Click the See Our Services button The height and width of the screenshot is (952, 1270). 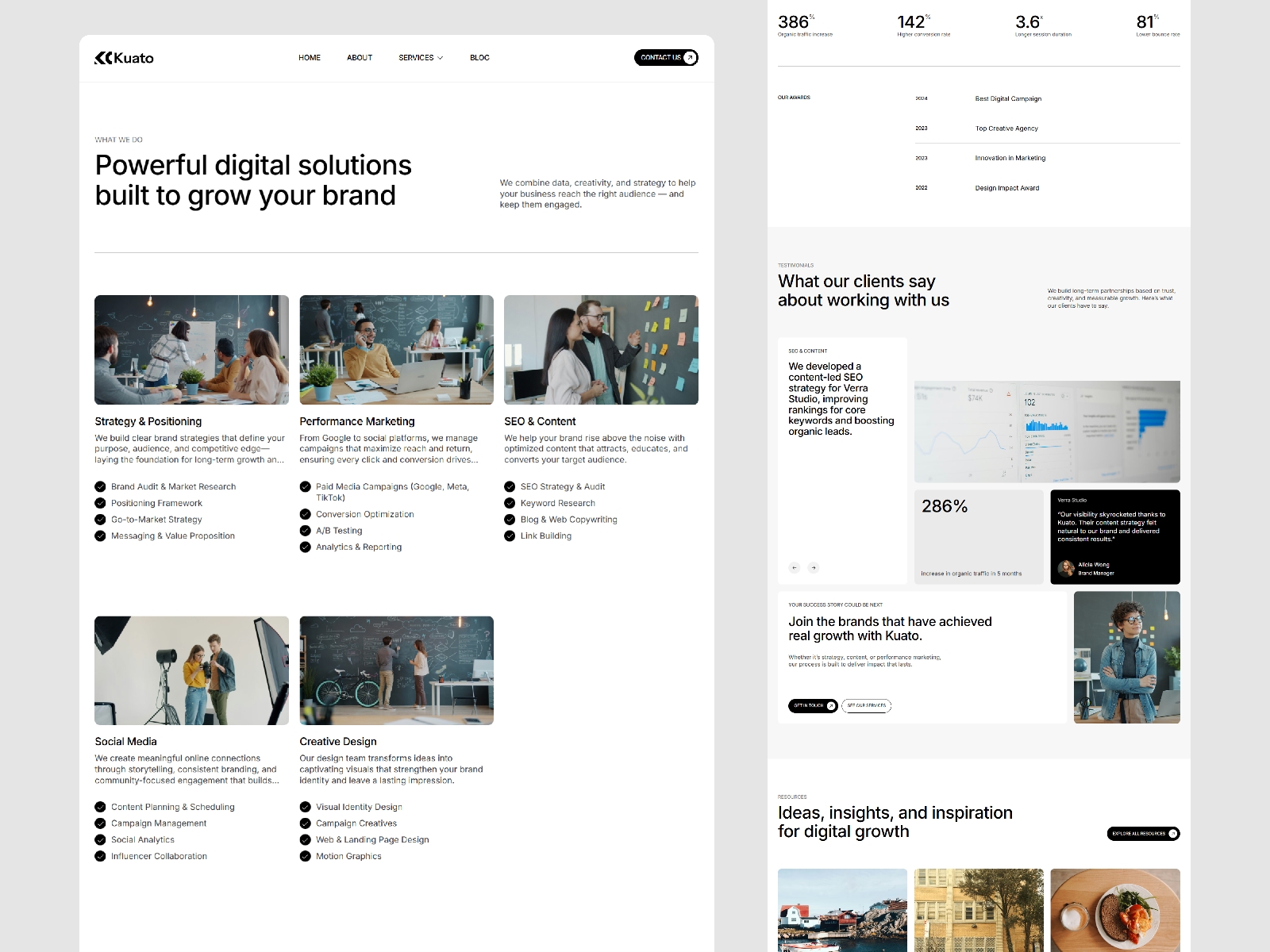pyautogui.click(x=866, y=705)
